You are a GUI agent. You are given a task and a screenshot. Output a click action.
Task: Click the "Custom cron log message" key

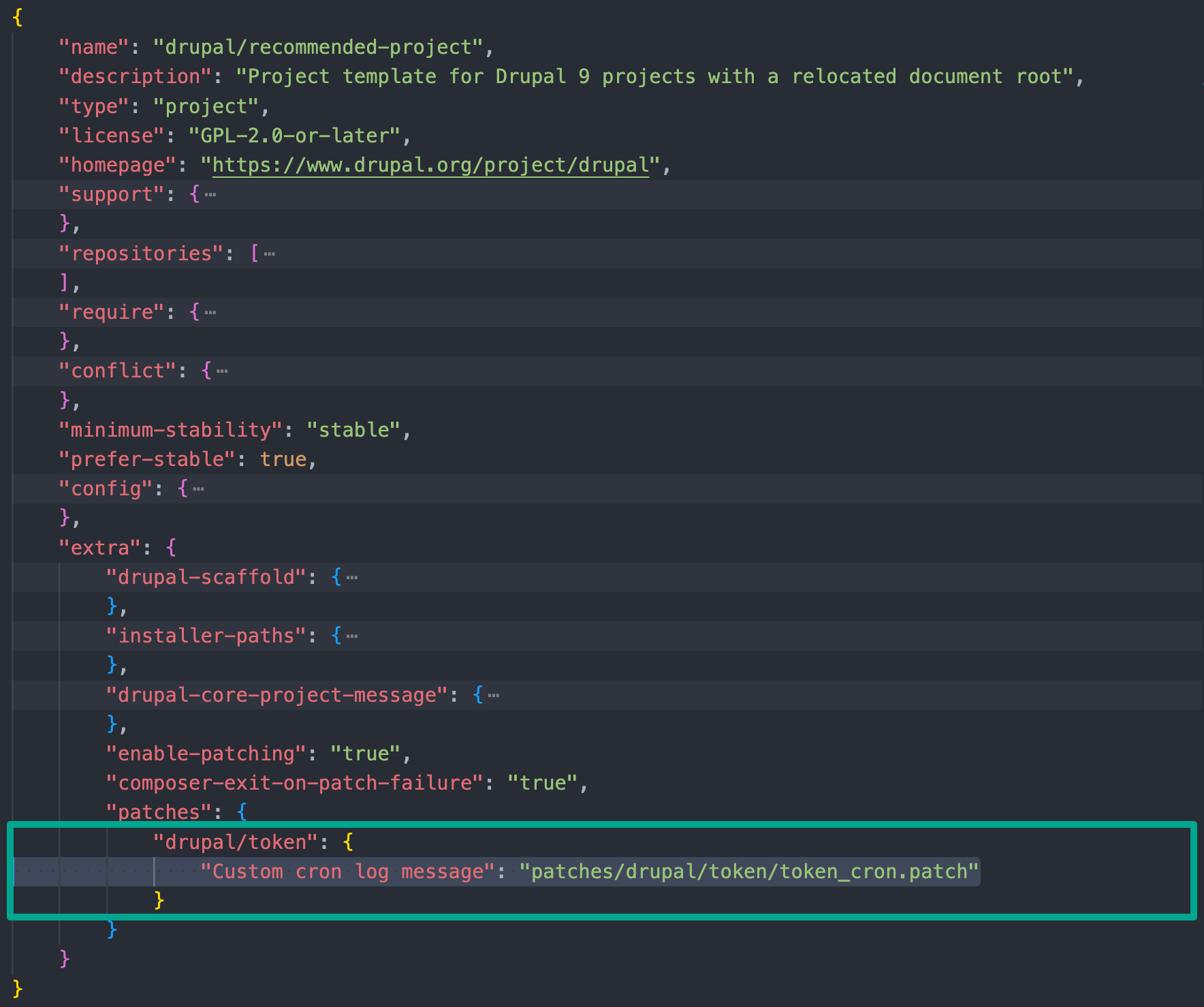[x=348, y=872]
